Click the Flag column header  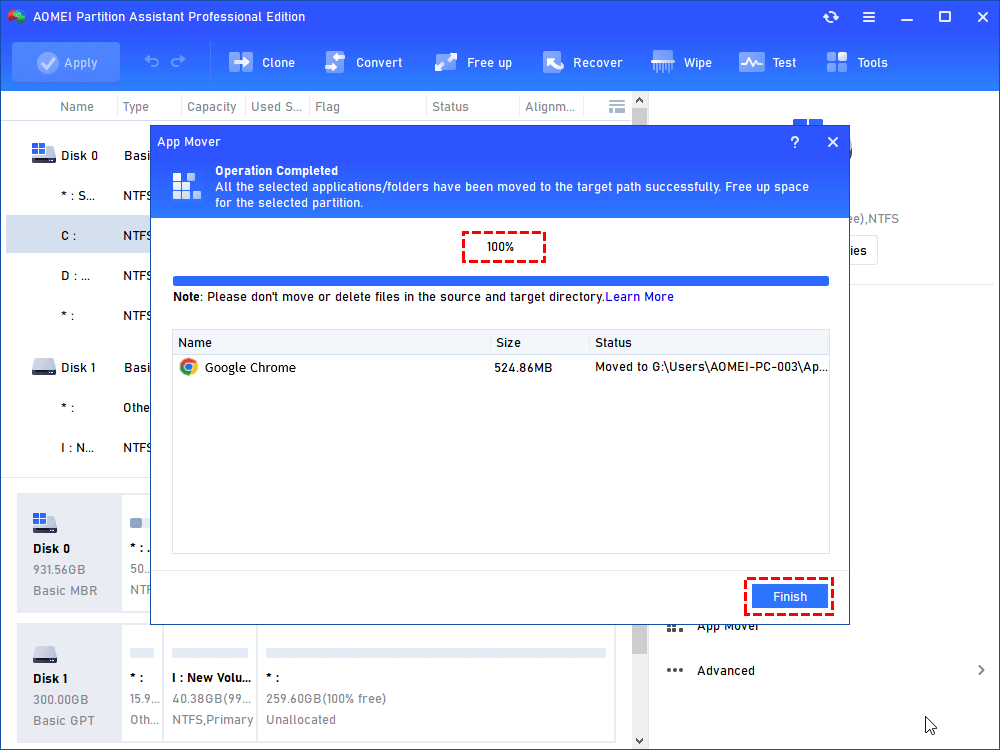coord(327,107)
